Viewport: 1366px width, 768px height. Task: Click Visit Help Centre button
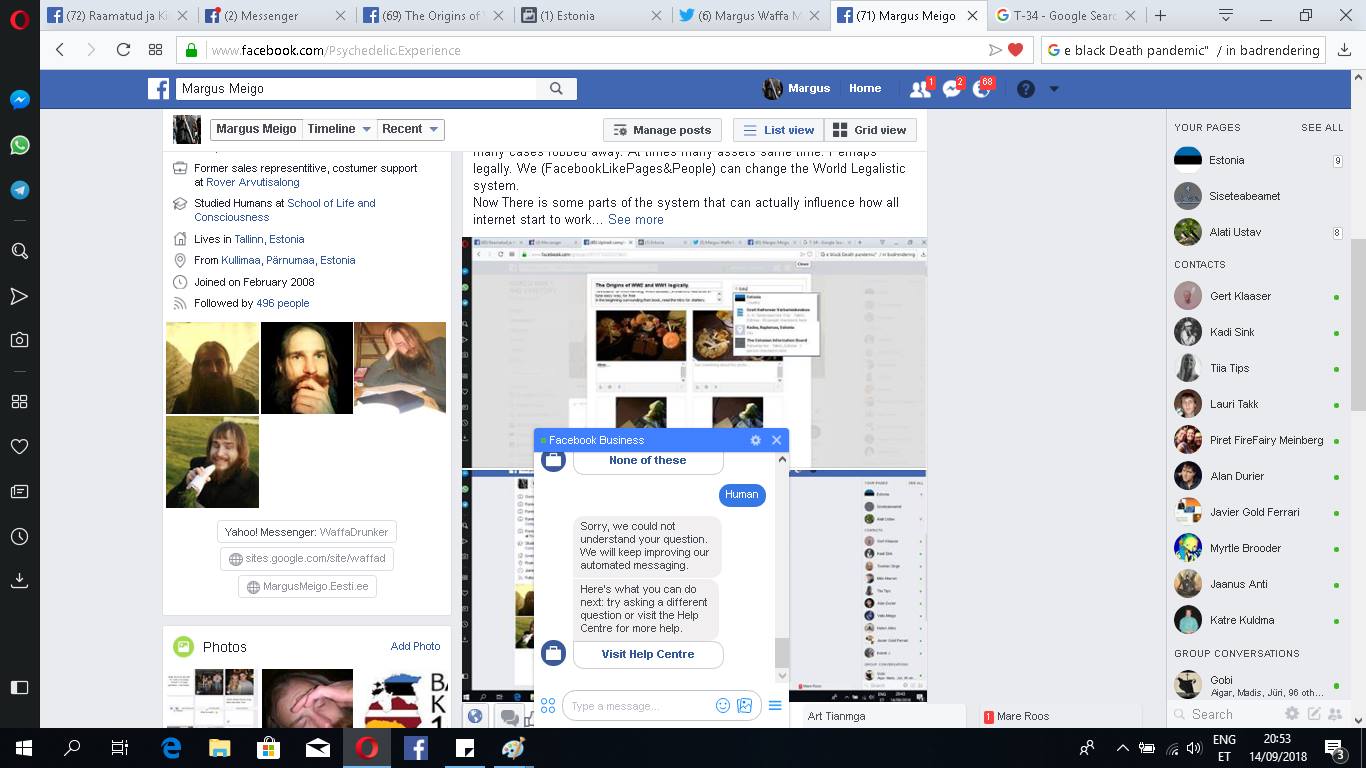click(x=648, y=654)
